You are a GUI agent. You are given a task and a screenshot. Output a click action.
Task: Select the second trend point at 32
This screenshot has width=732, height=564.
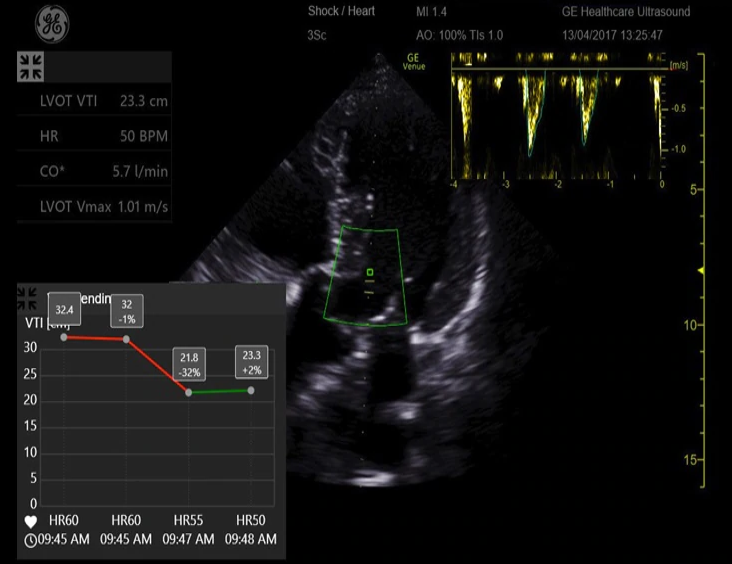tap(127, 339)
